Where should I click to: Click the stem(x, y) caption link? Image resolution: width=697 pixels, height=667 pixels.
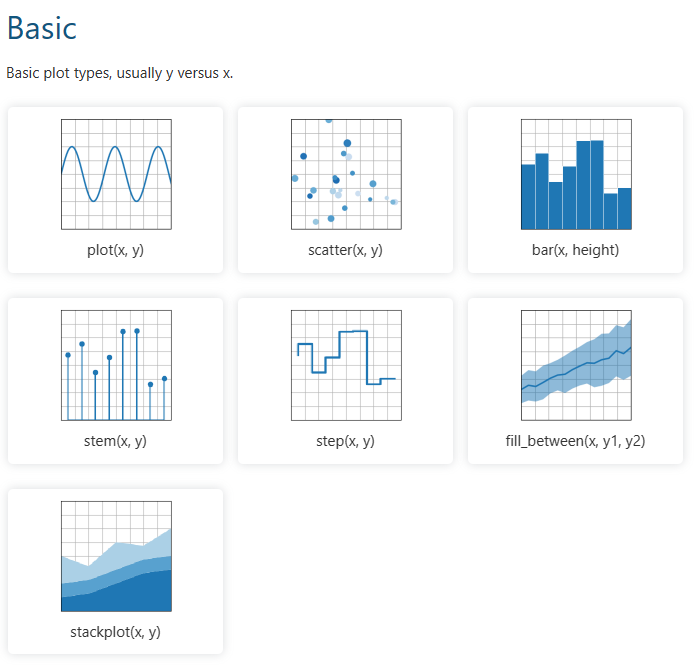(x=116, y=441)
